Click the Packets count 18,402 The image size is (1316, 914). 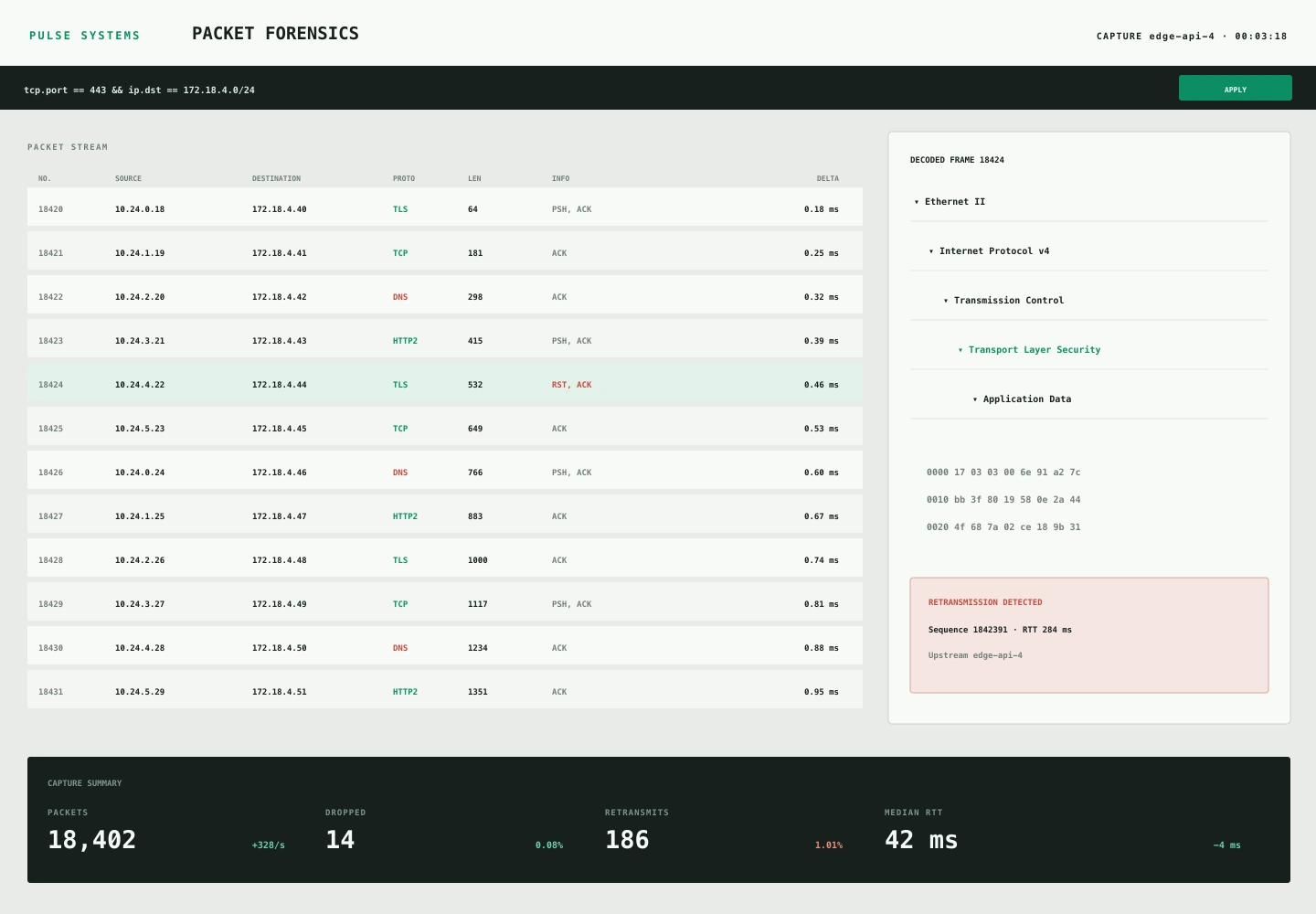tap(91, 840)
